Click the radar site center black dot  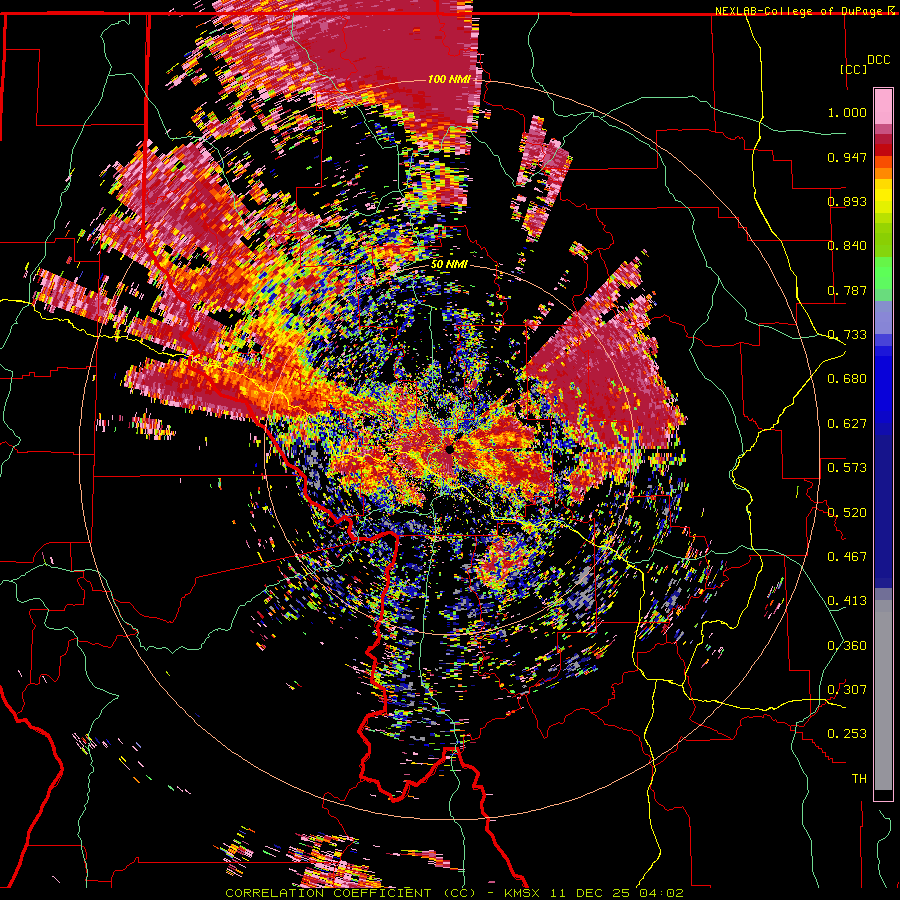tap(449, 449)
